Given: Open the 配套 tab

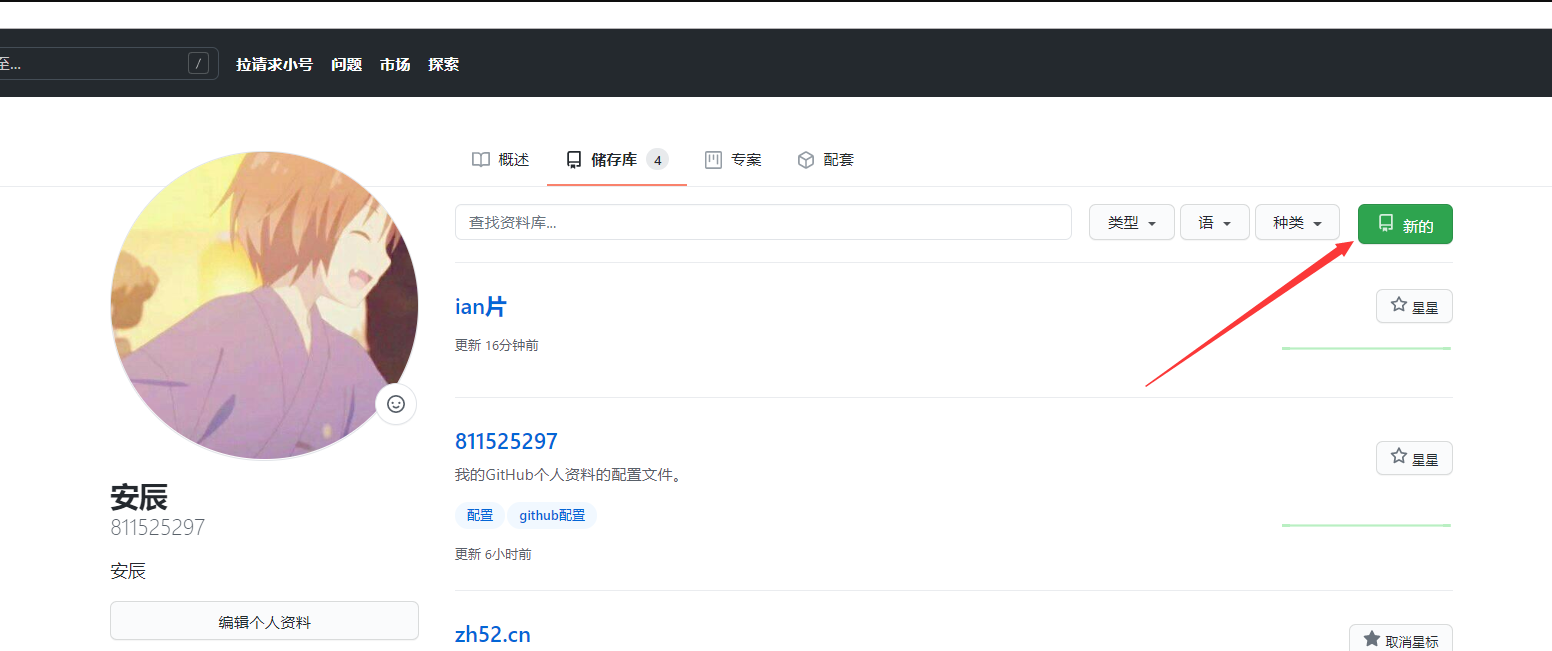Looking at the screenshot, I should point(825,160).
